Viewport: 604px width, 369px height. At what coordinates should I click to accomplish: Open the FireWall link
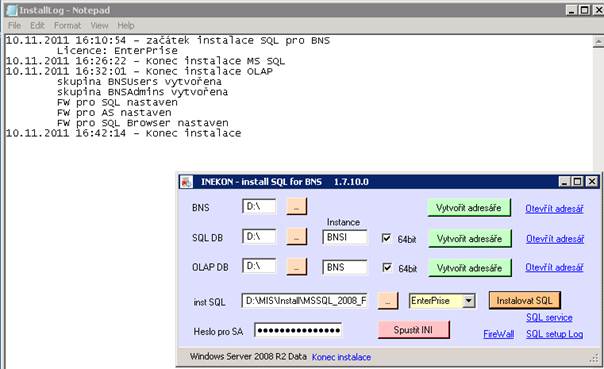pyautogui.click(x=498, y=334)
